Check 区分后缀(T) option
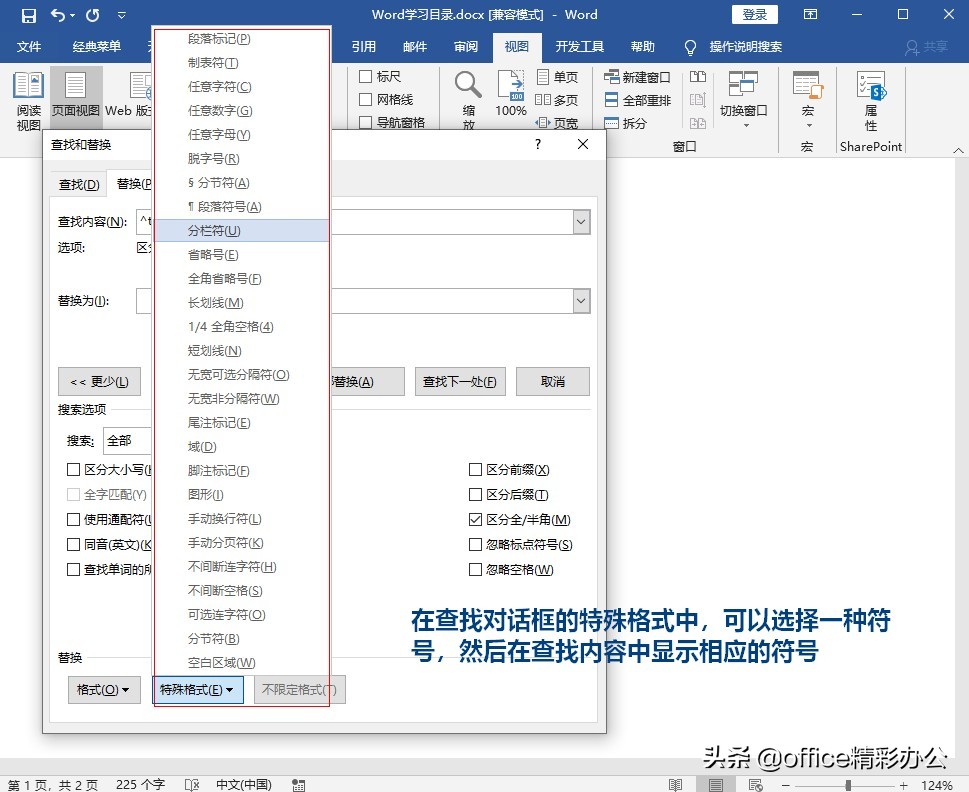The height and width of the screenshot is (792, 969). tap(475, 494)
